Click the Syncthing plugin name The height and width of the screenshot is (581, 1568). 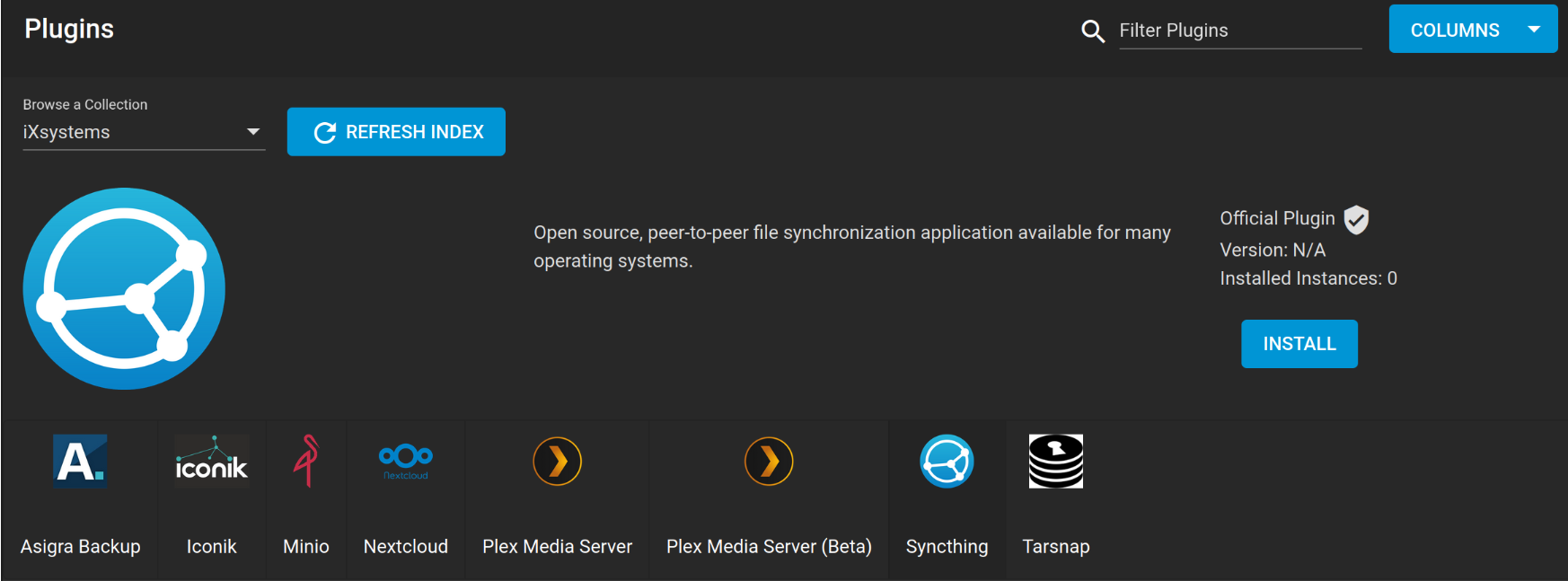point(947,546)
